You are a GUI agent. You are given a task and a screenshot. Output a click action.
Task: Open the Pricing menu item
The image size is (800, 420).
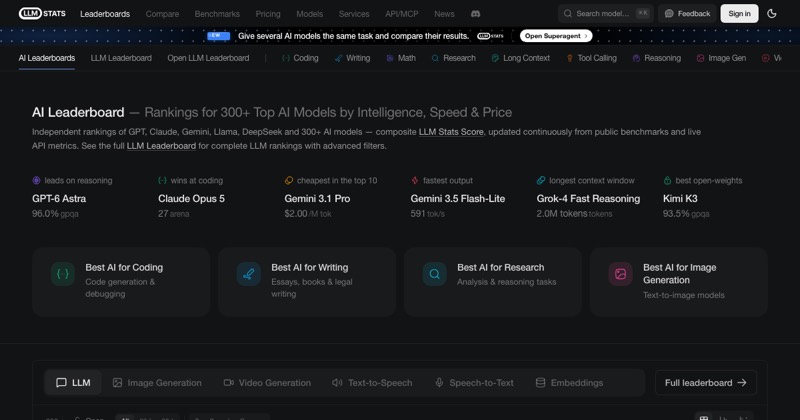268,14
